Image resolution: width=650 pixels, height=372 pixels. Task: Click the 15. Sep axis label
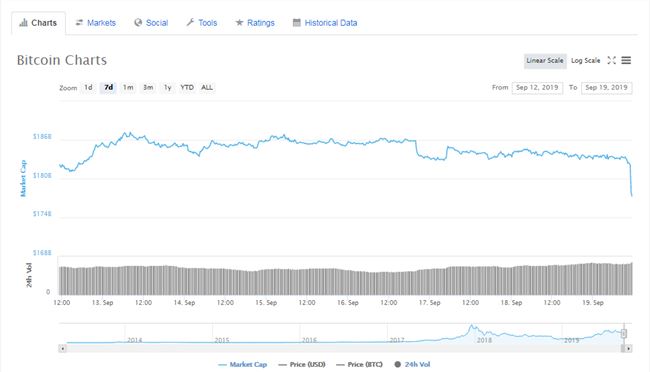point(266,303)
